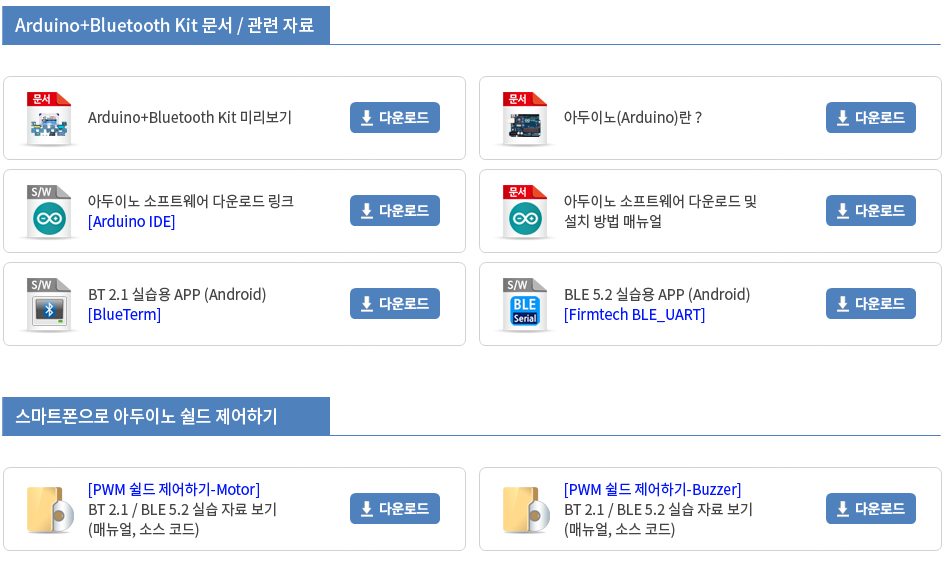Download the PWM Buzzer shield materials
Viewport: 945px width, 572px height.
coord(871,509)
